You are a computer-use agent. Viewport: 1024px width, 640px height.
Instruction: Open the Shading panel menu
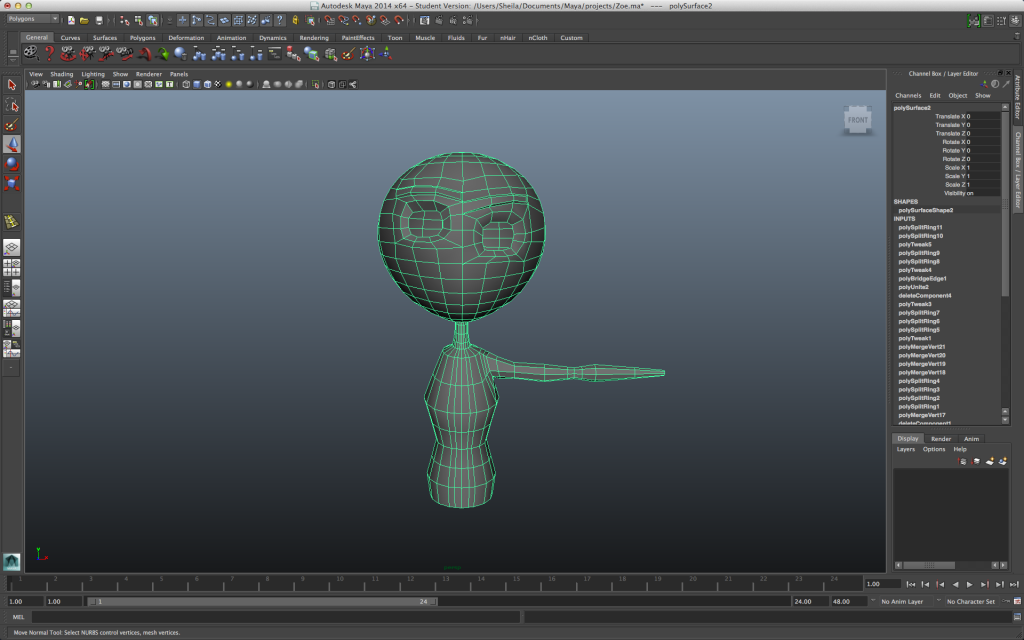[61, 74]
